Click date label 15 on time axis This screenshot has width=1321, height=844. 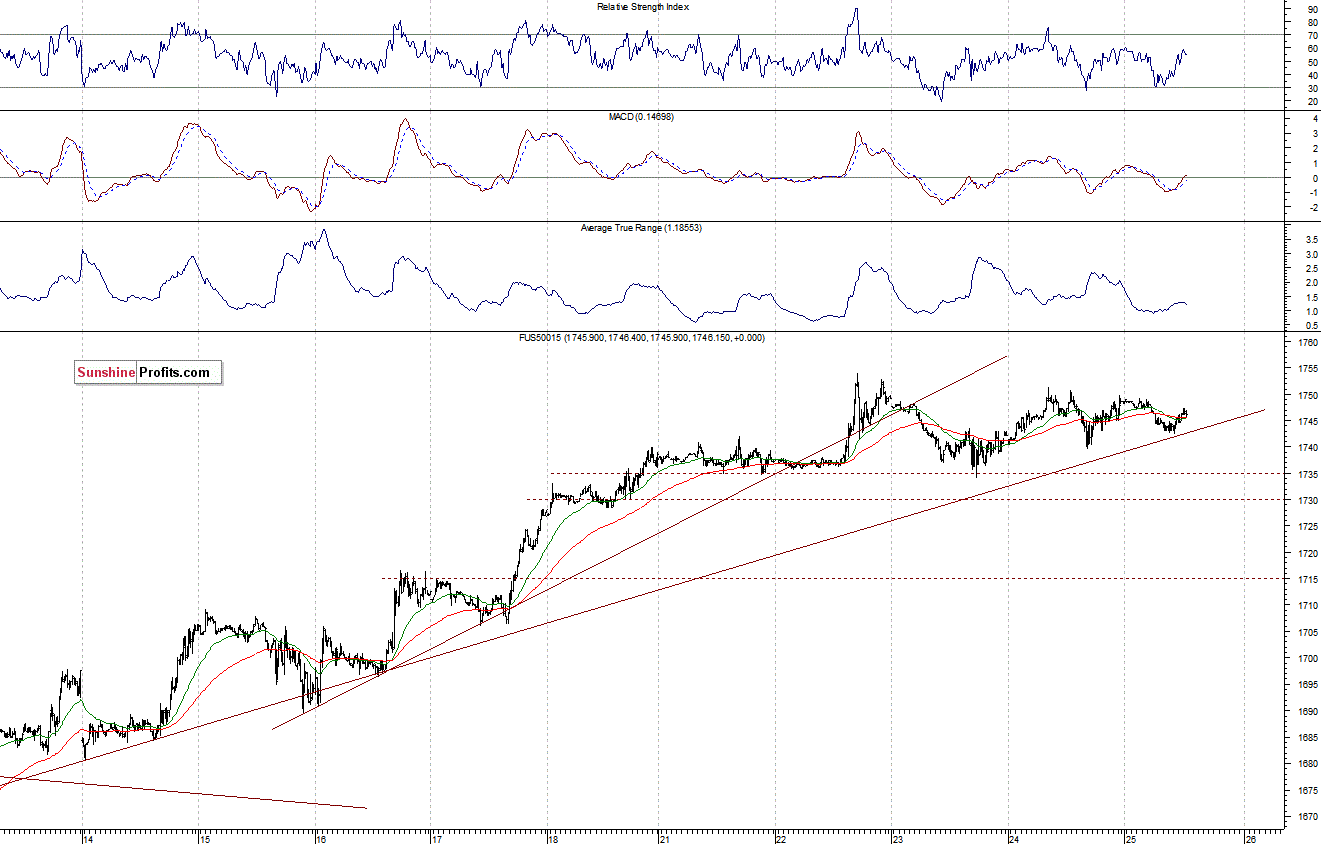[203, 838]
